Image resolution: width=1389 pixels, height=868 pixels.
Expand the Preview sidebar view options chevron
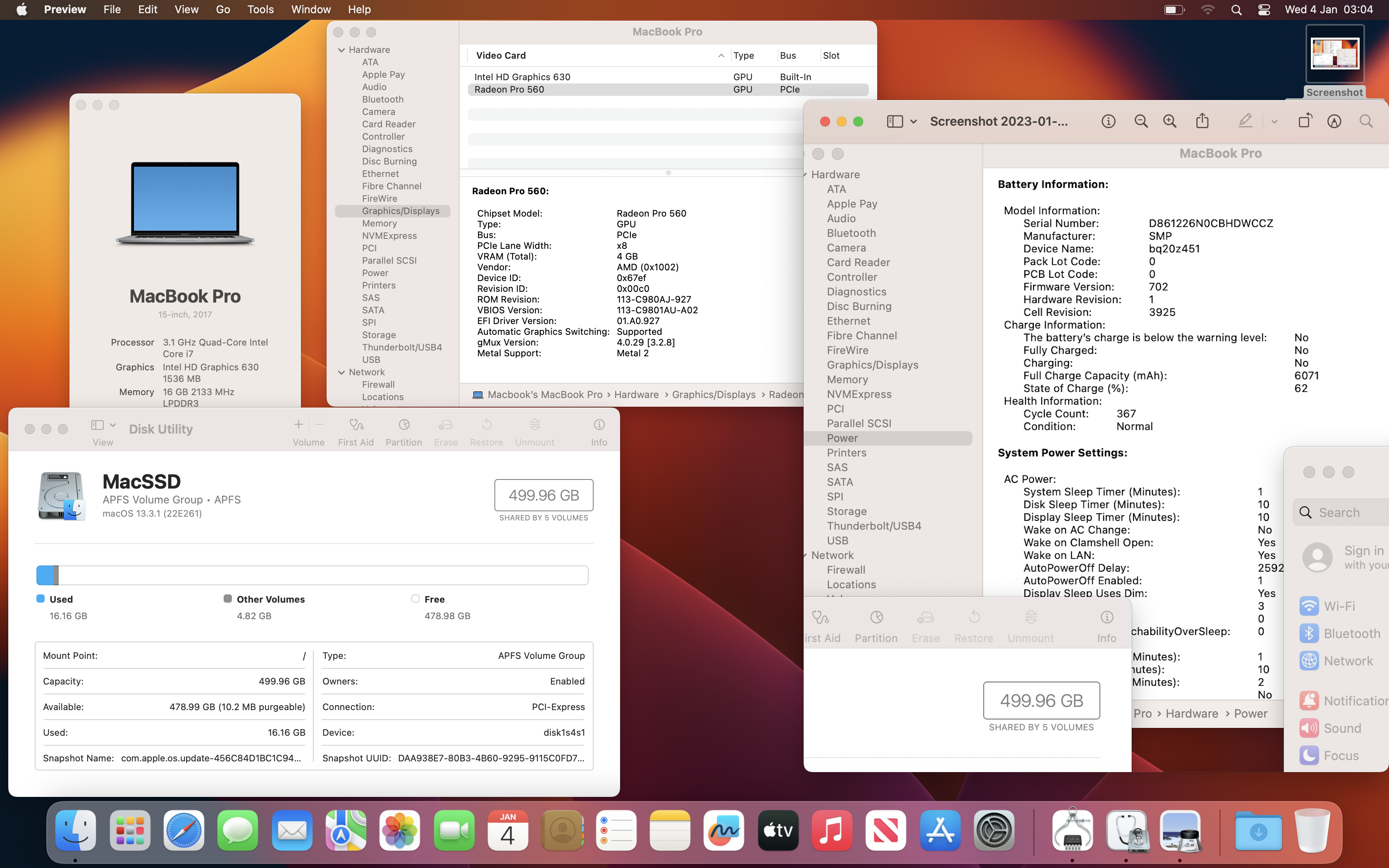tap(913, 121)
